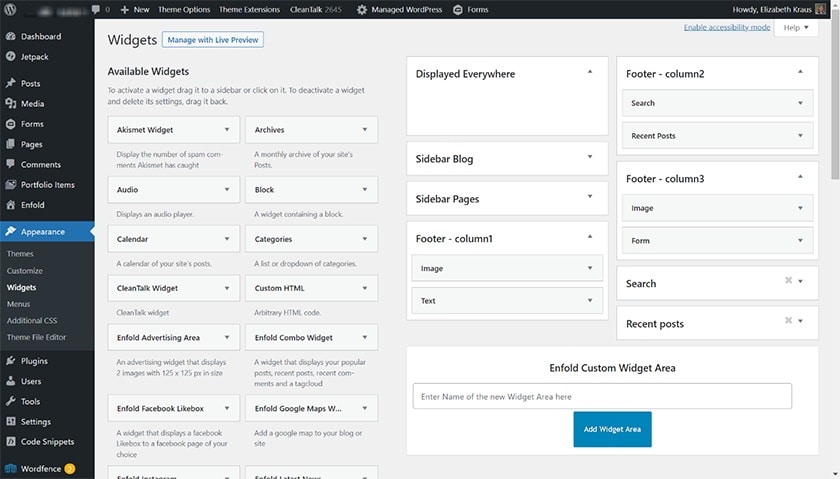Click the Code Snippets icon in sidebar

click(x=11, y=441)
